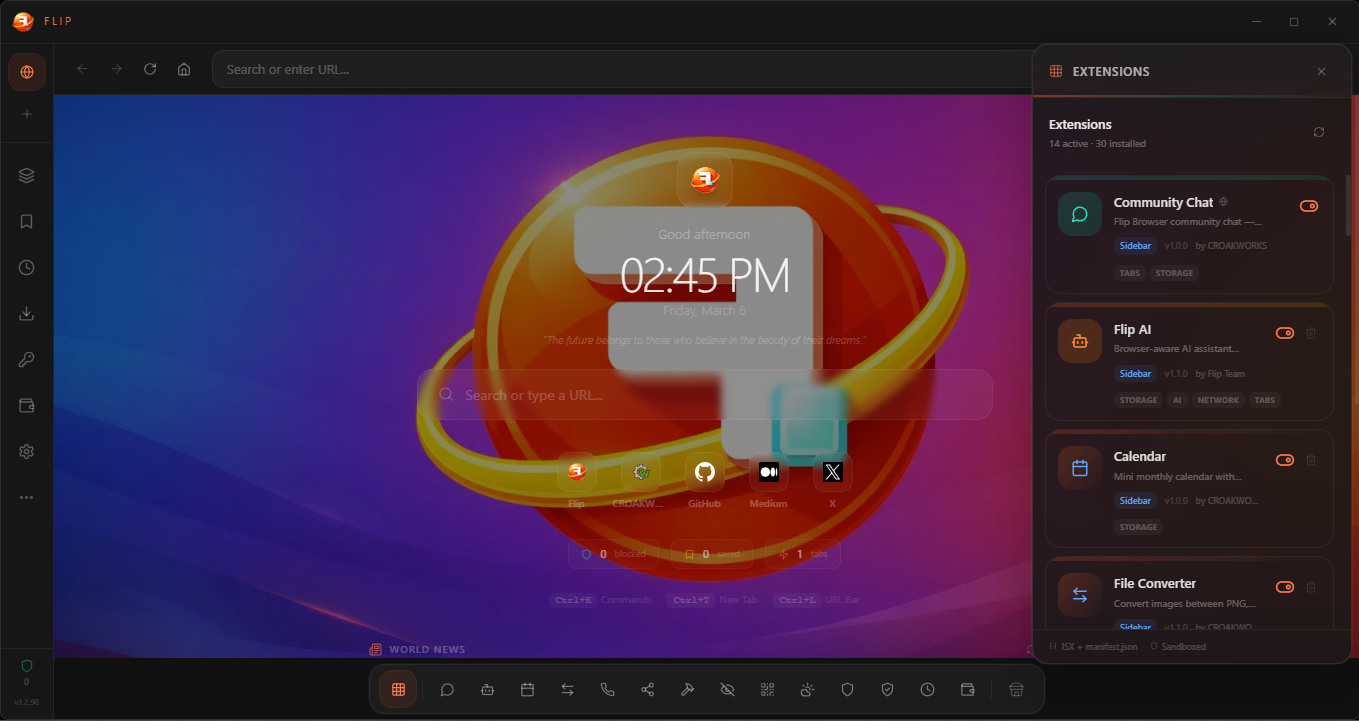Open Downloads in the left sidebar
Image resolution: width=1359 pixels, height=721 pixels.
(x=26, y=313)
